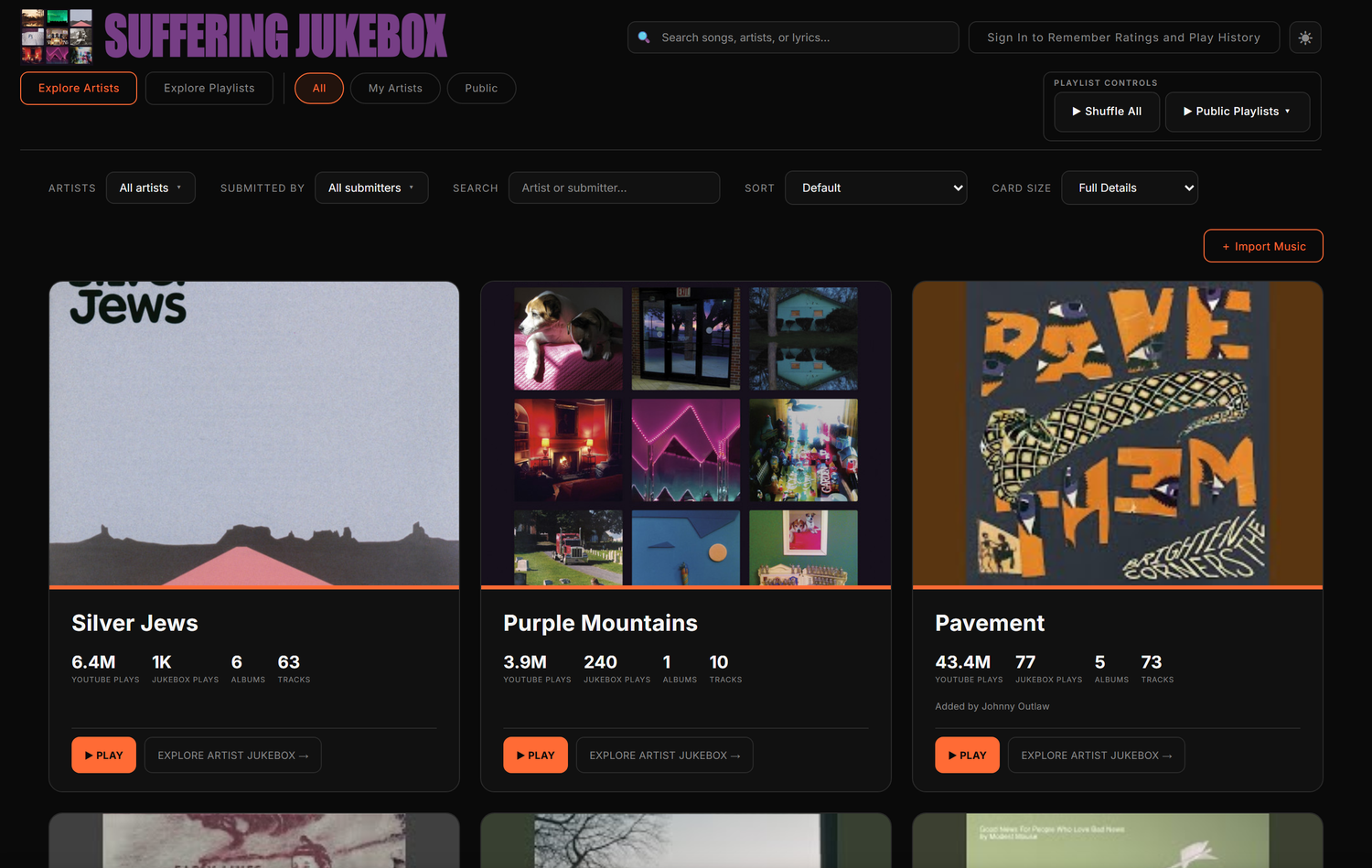Play the Purple Mountains artist
The width and height of the screenshot is (1372, 868).
click(535, 755)
